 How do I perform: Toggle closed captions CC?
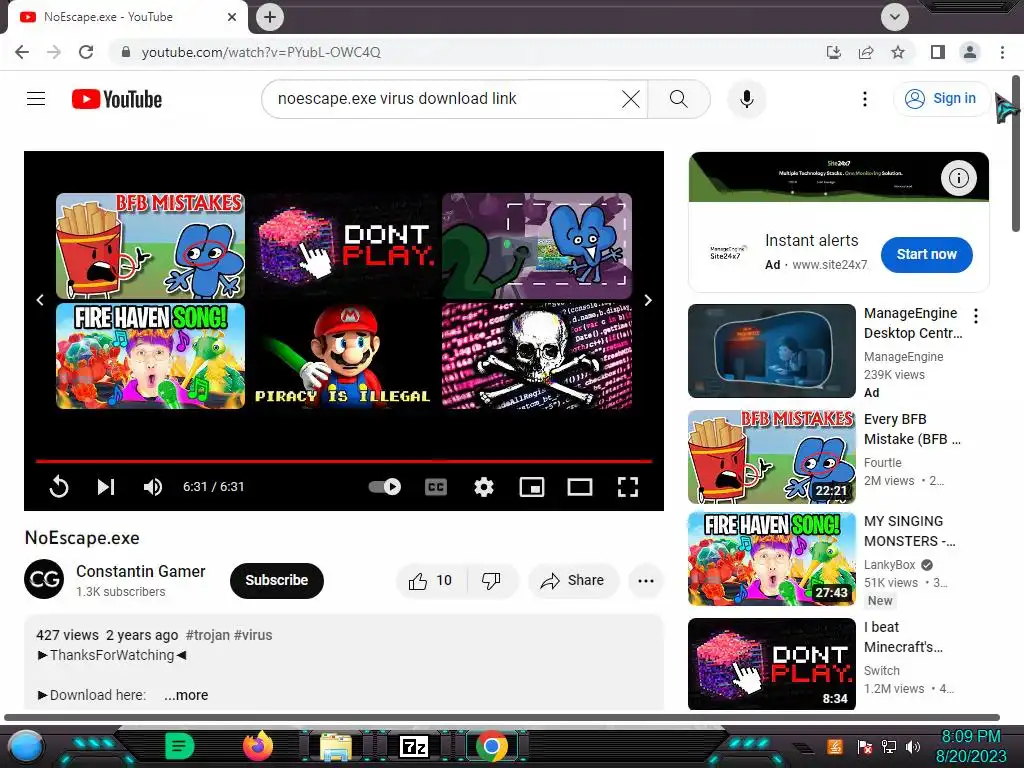click(436, 487)
